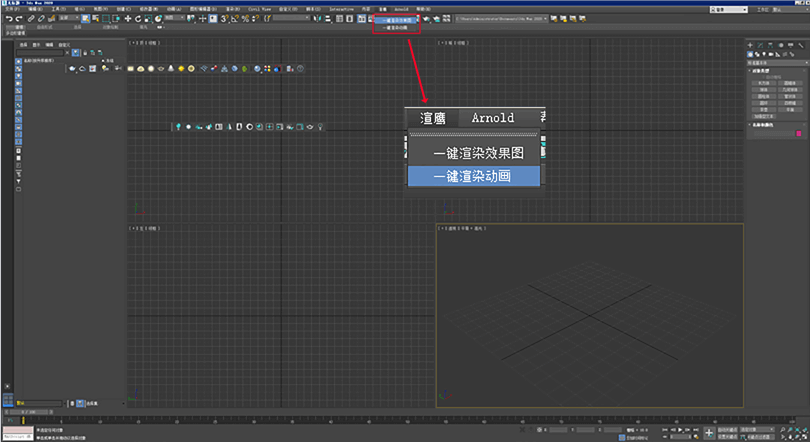810x442 pixels.
Task: Open the Create tab in command panel
Action: [751, 44]
